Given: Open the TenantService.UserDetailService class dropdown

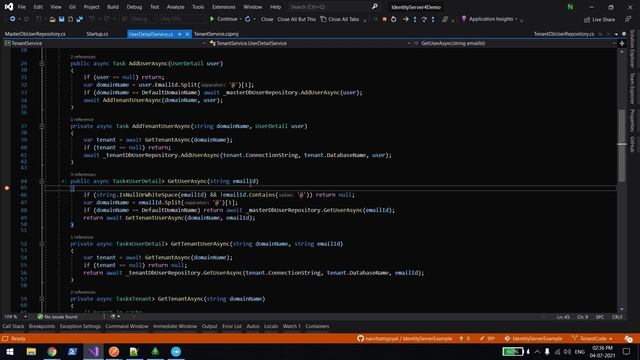Looking at the screenshot, I should coord(309,43).
